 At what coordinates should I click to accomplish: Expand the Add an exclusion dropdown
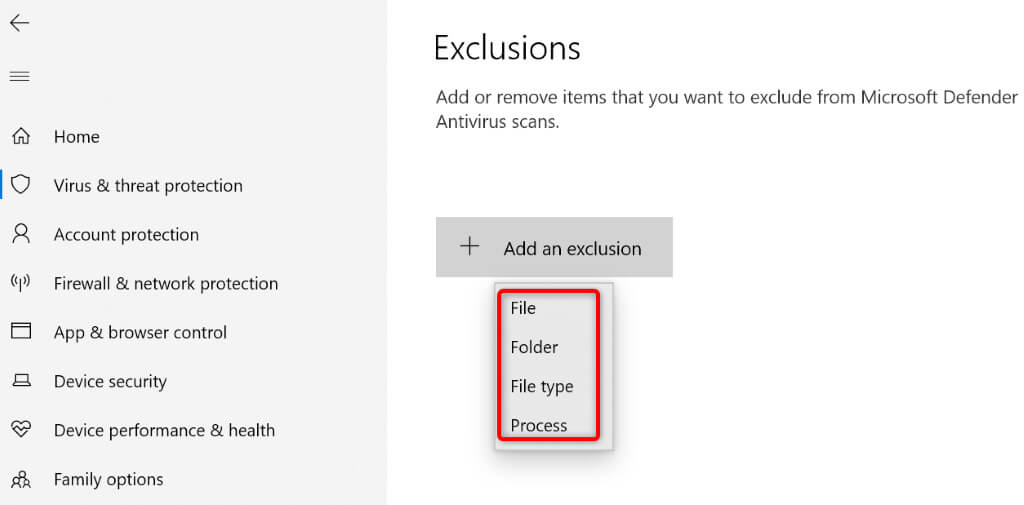572,248
